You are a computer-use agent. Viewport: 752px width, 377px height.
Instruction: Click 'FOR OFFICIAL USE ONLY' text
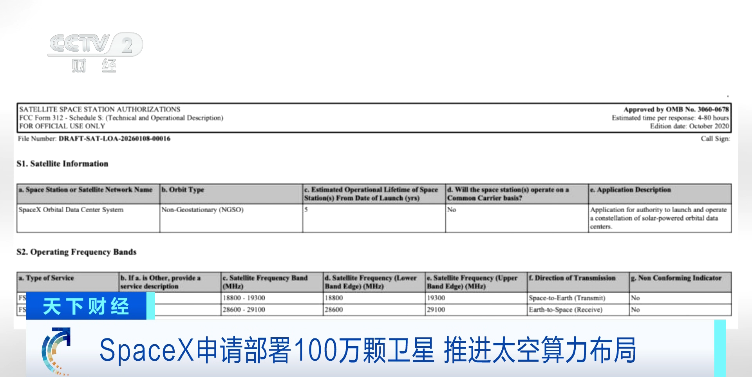coord(62,126)
